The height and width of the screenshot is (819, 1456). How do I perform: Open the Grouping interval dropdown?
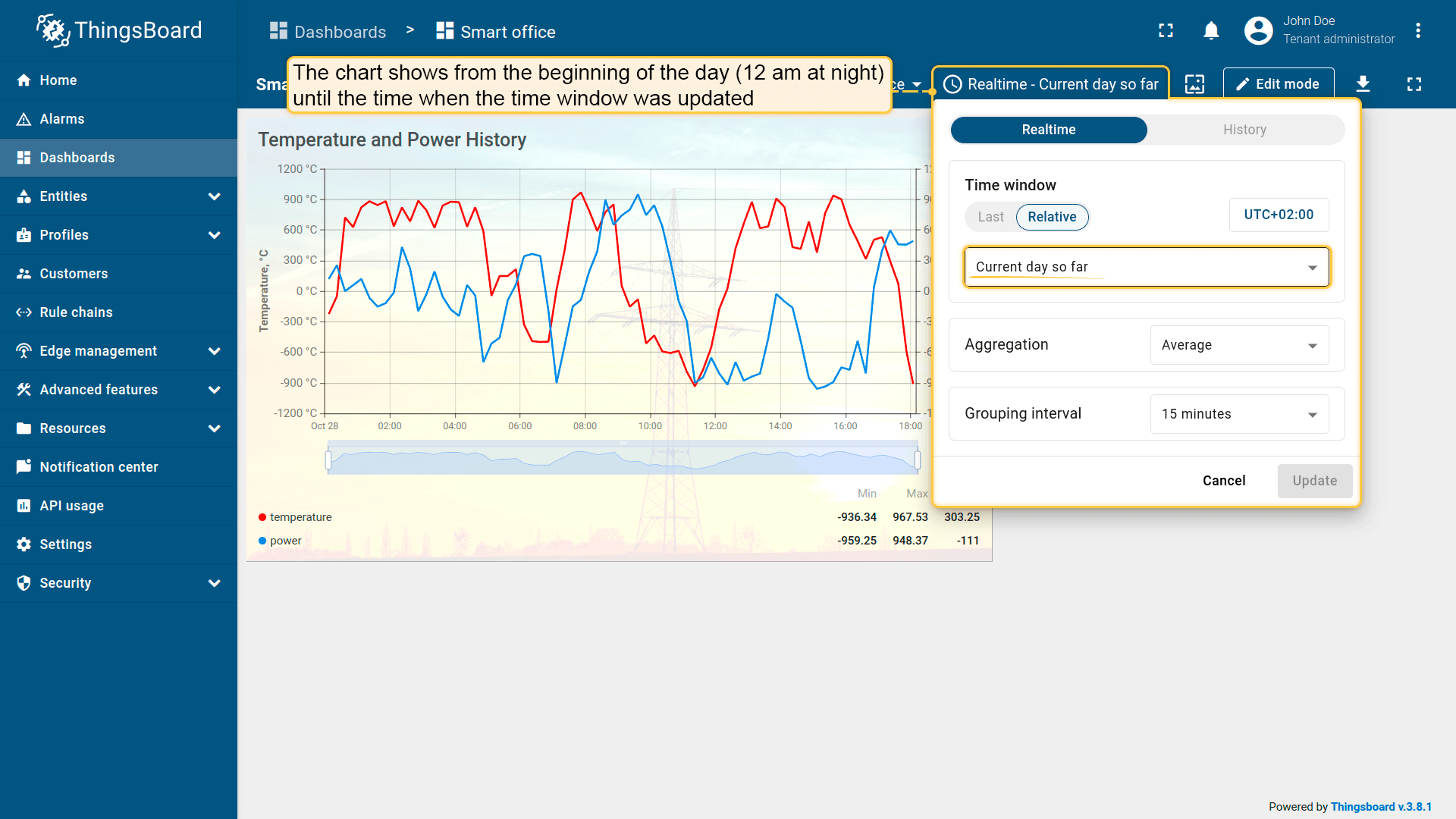[x=1239, y=414]
